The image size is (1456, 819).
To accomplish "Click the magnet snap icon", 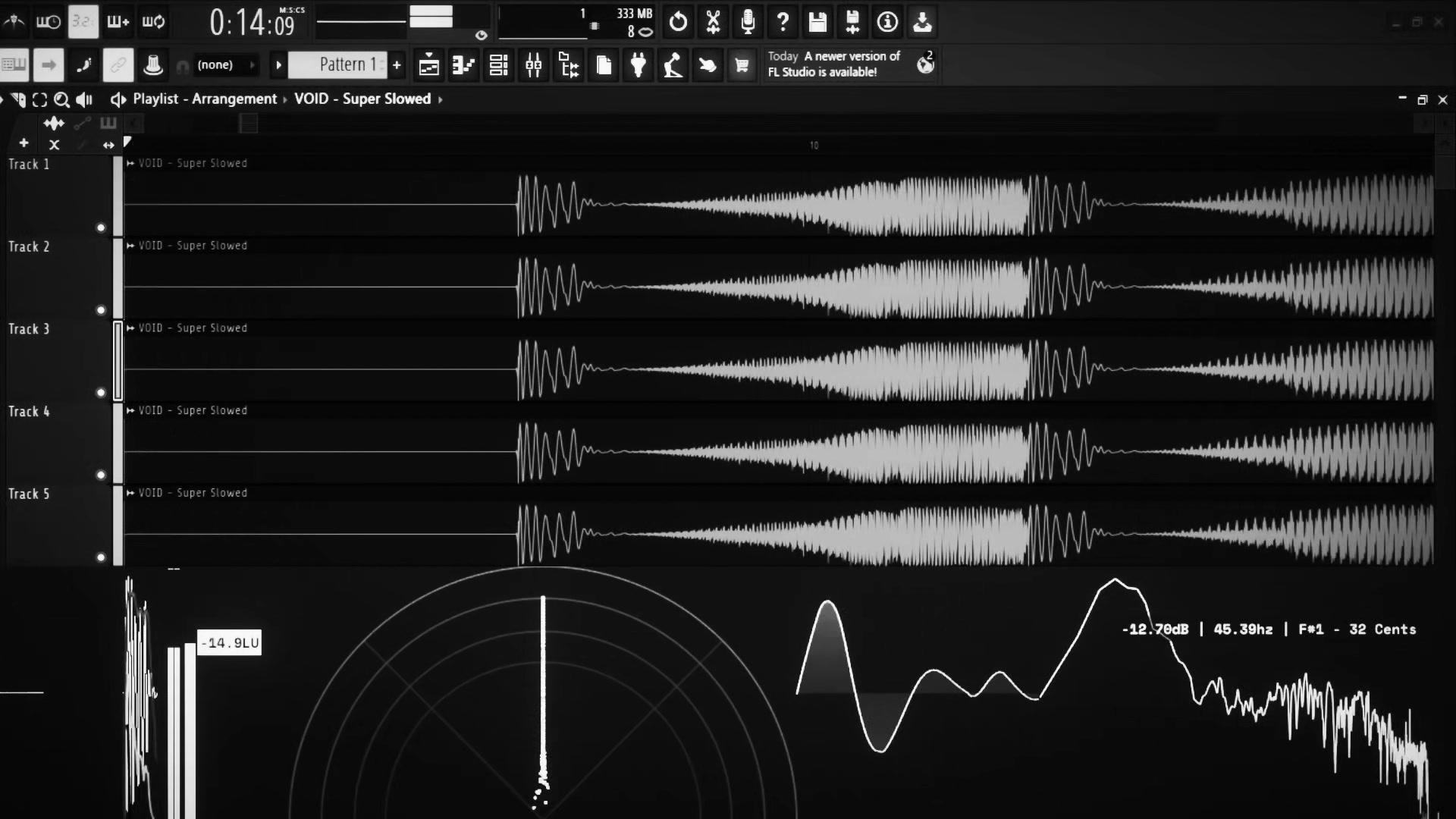I will coord(182,67).
